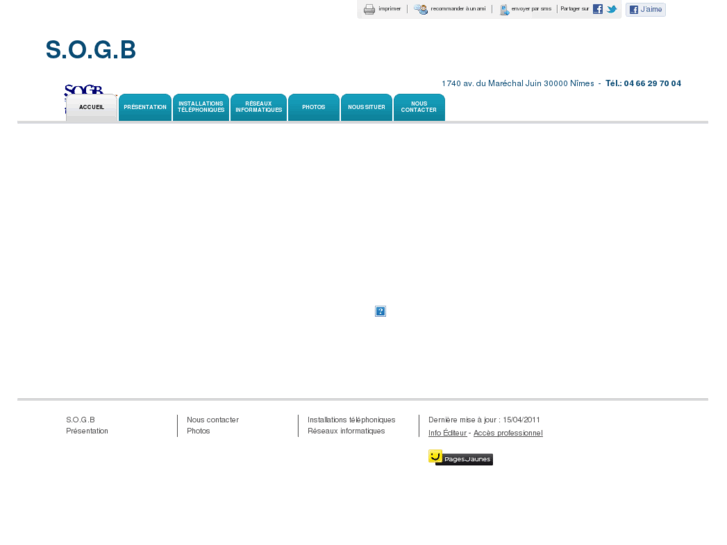Open Réseaux informatiques footer link
Screen dimensions: 727x545
346,431
